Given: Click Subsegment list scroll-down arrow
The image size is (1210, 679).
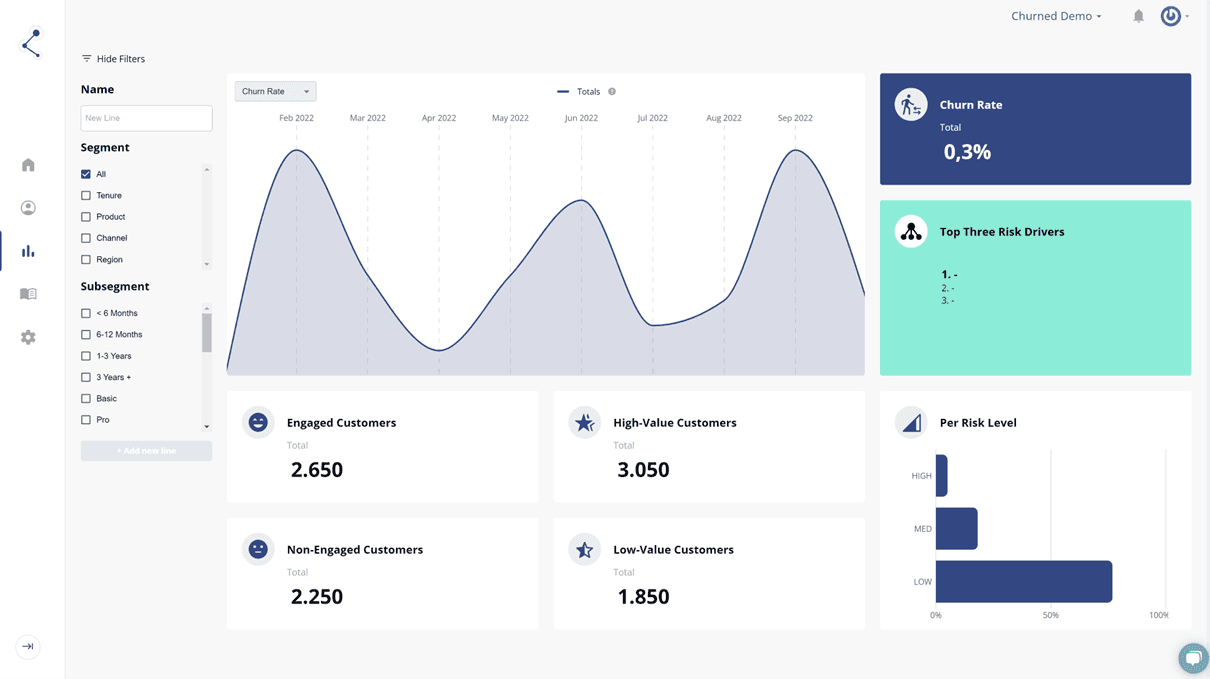Looking at the screenshot, I should [207, 427].
